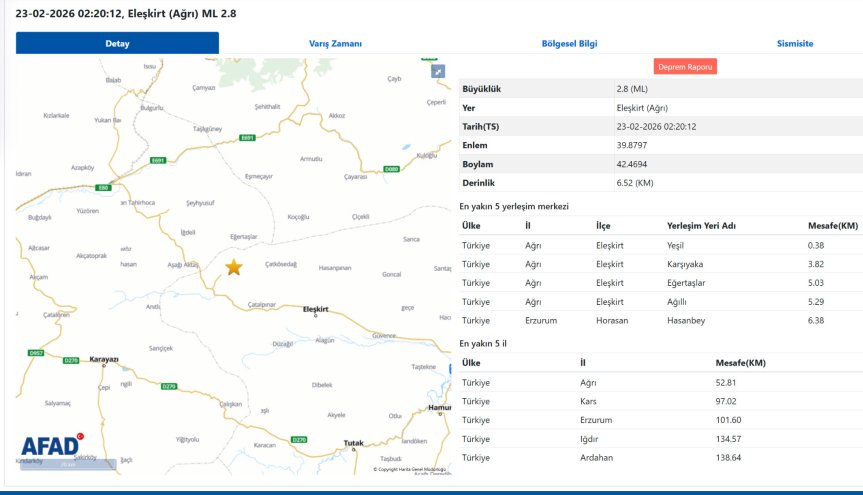Switch to the Bölgesel Bilgi tab
The image size is (863, 495).
click(569, 43)
